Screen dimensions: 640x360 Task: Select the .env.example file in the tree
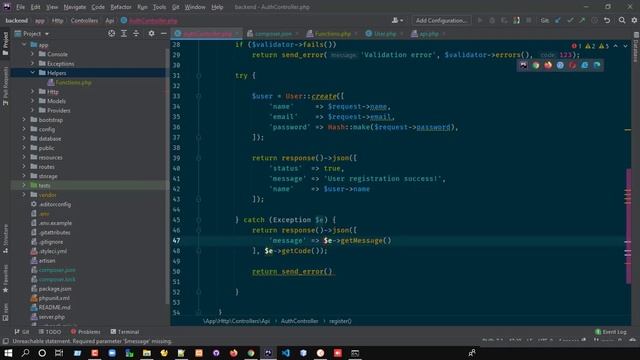55,223
